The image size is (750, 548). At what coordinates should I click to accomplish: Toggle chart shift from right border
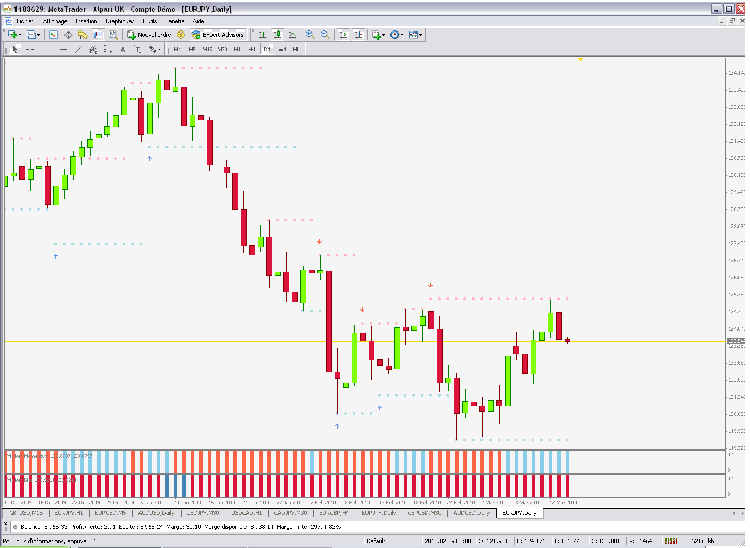coord(358,34)
